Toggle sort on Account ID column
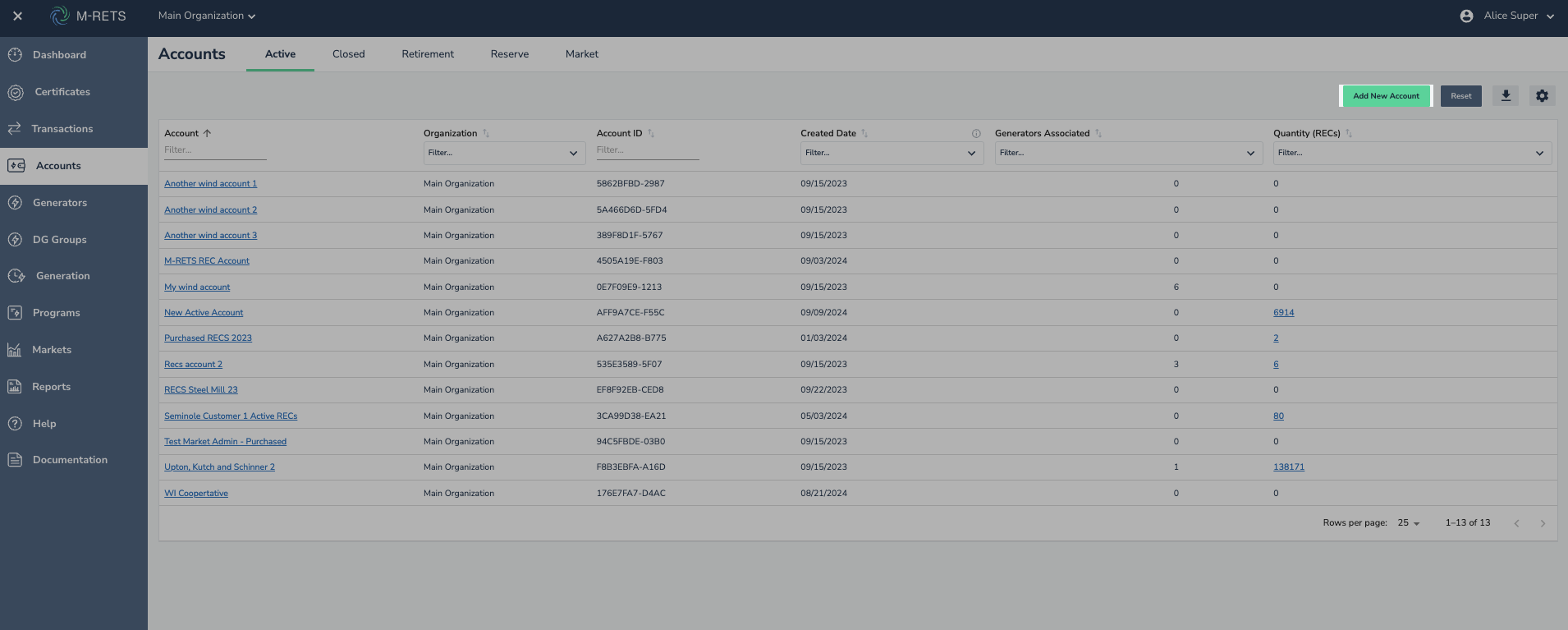Viewport: 1568px width, 630px height. point(651,133)
